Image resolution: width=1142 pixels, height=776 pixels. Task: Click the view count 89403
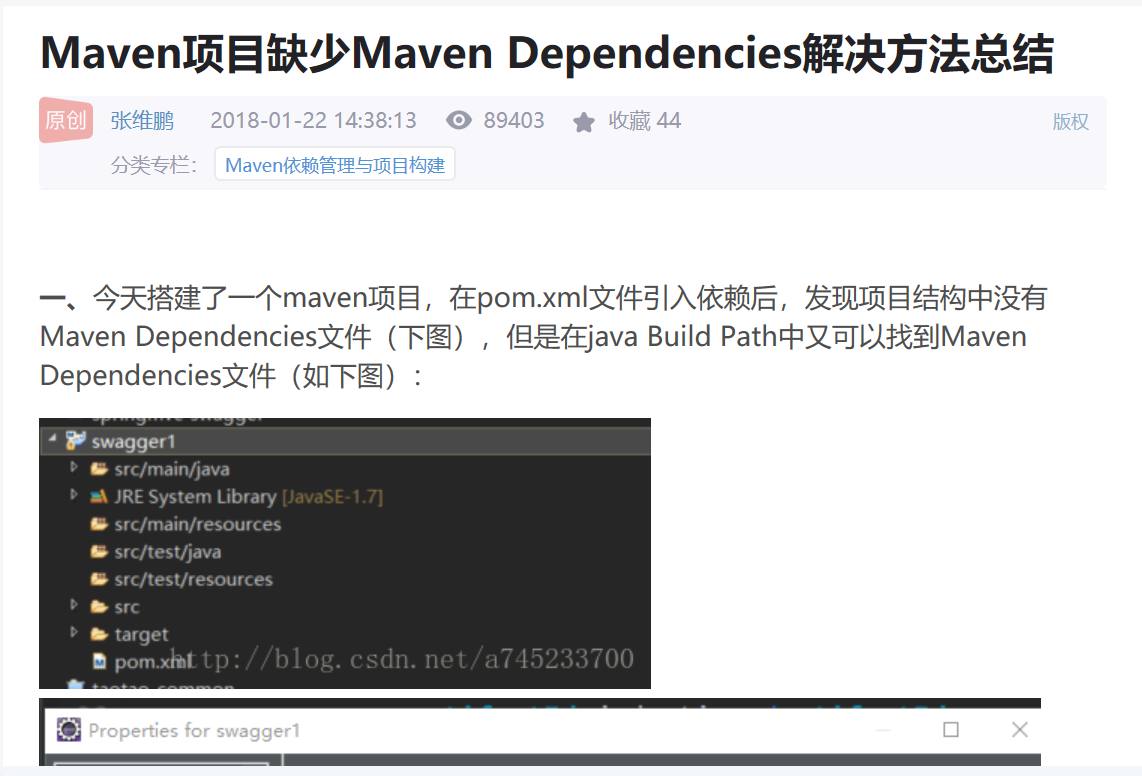[513, 120]
